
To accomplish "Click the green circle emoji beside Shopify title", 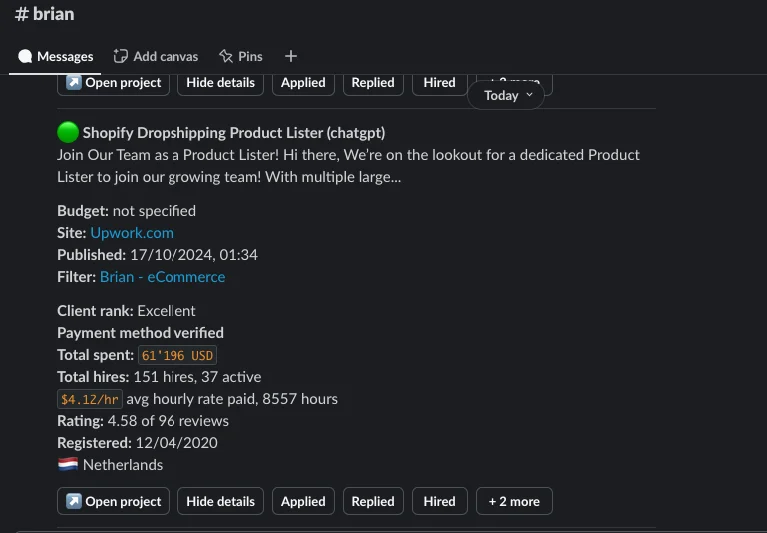I will [68, 132].
